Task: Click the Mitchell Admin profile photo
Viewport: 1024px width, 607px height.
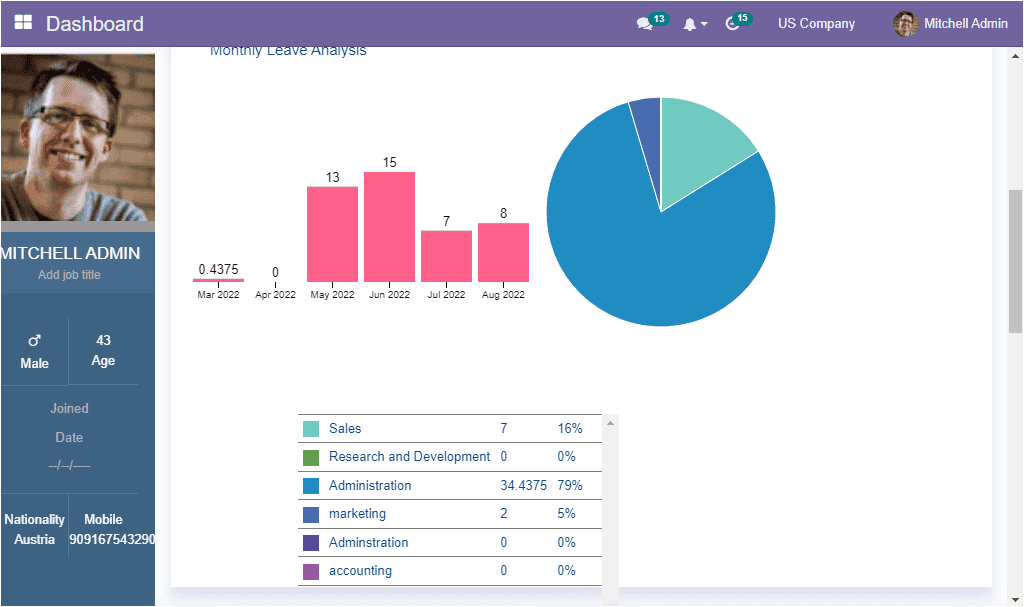Action: click(x=78, y=137)
